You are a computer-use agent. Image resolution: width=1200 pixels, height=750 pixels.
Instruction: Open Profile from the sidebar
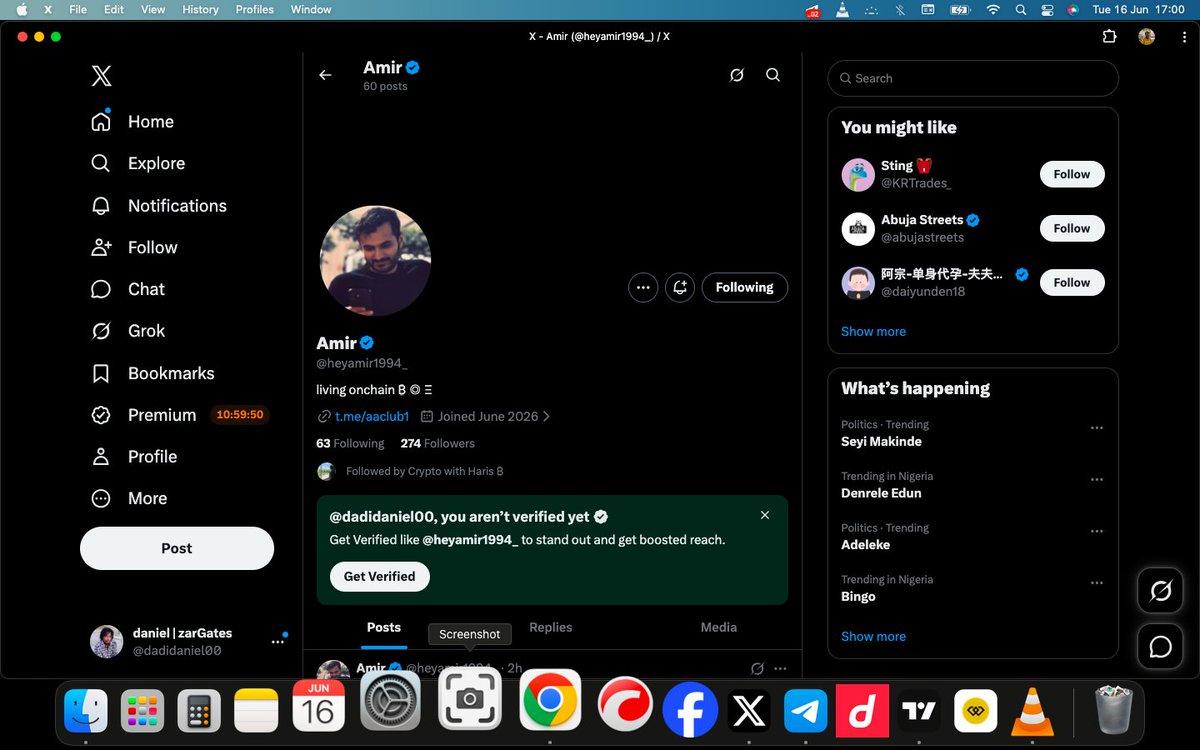point(134,457)
